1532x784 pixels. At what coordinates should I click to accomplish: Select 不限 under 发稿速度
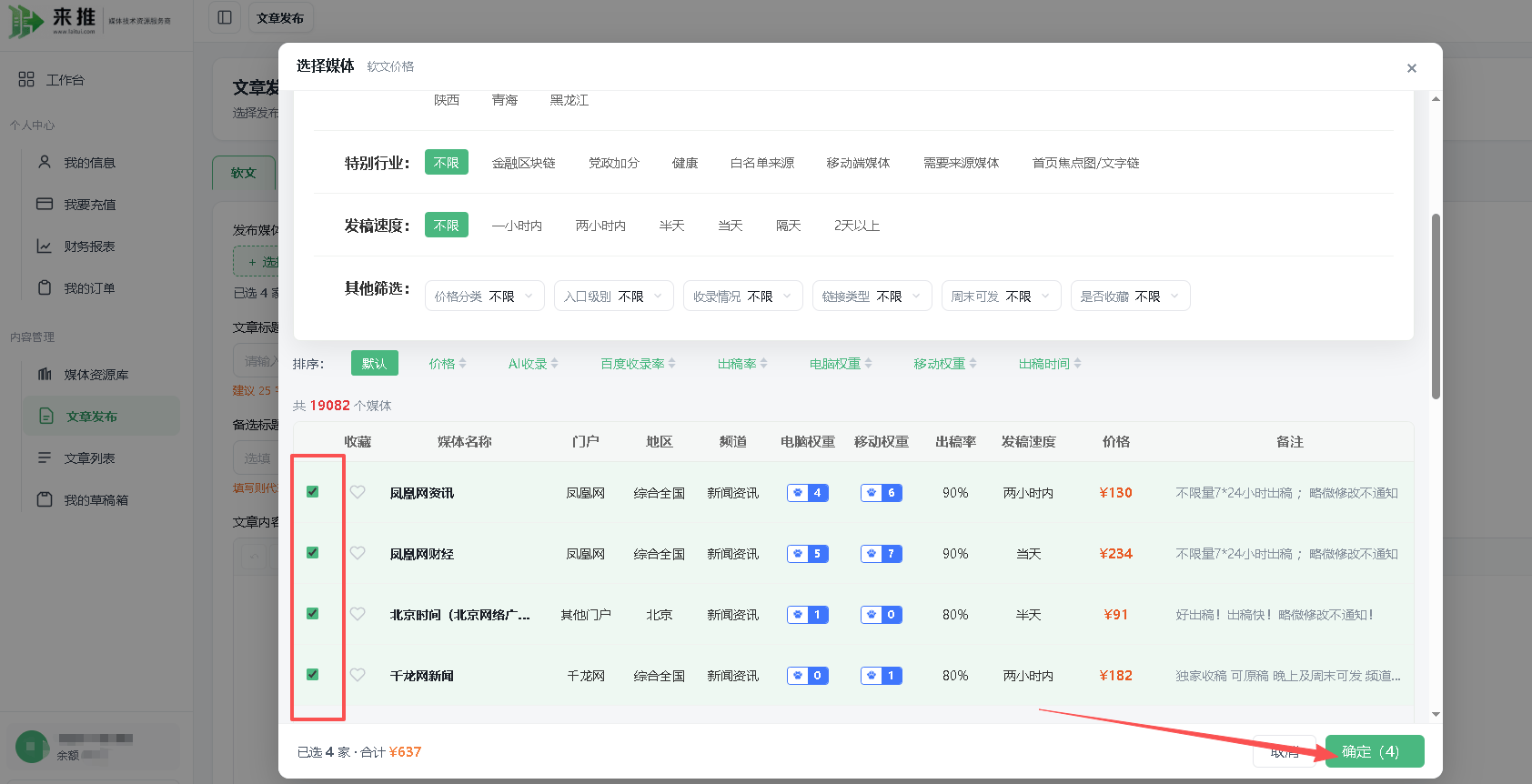click(x=447, y=226)
